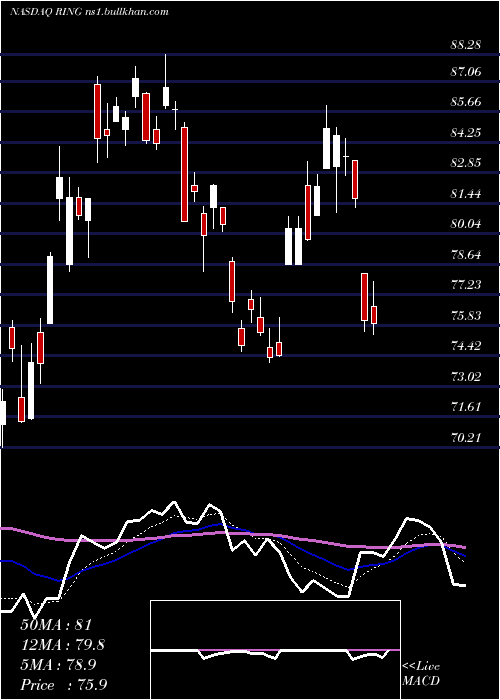500x700 pixels.
Task: Click the 82.85 price level label
Action: point(467,162)
